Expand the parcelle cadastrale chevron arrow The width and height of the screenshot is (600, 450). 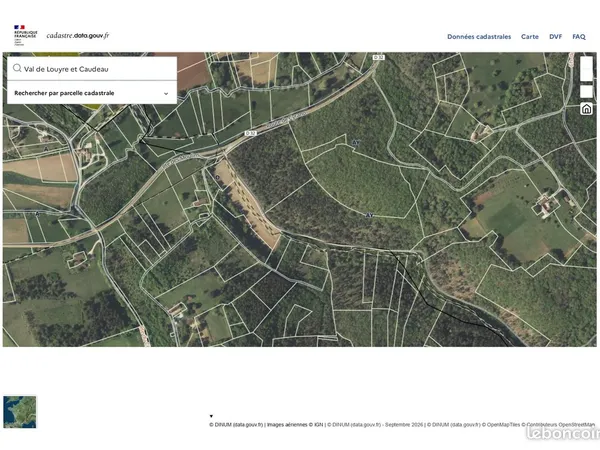pyautogui.click(x=166, y=93)
